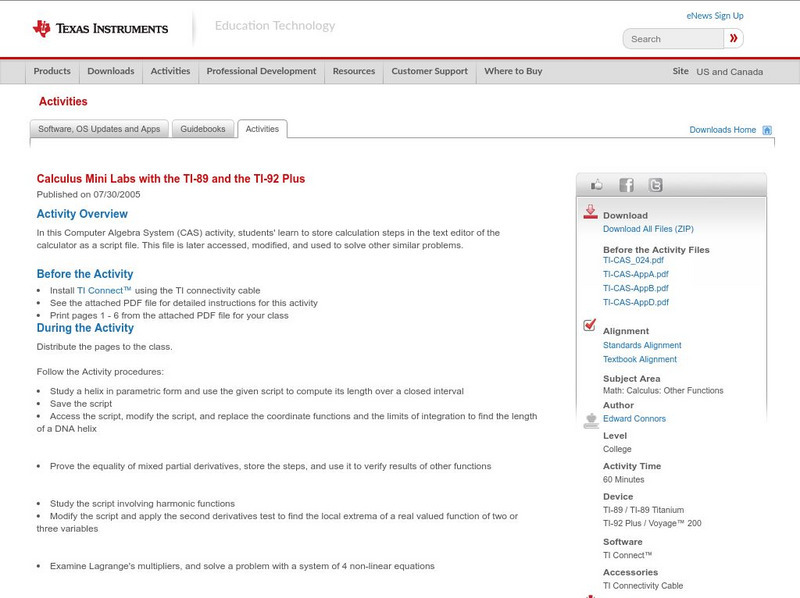Open the Professional Development menu
The height and width of the screenshot is (598, 800).
[261, 71]
